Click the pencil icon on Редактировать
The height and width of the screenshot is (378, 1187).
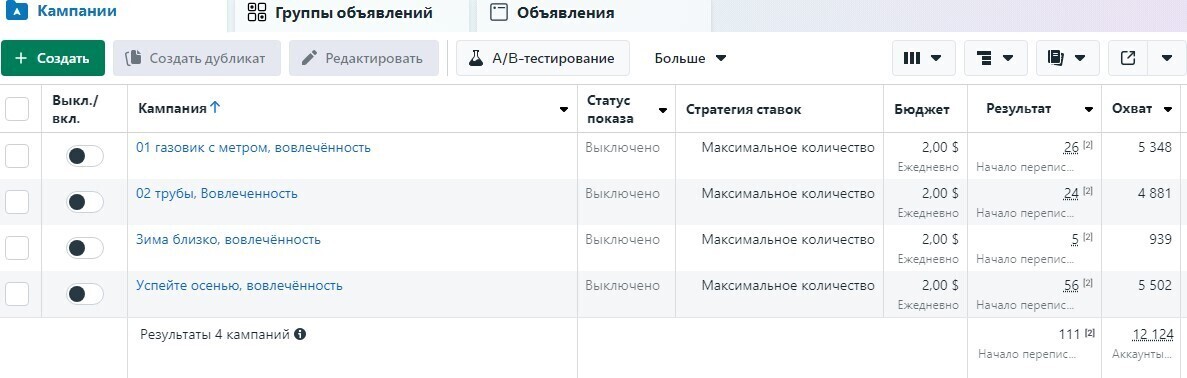coord(309,58)
